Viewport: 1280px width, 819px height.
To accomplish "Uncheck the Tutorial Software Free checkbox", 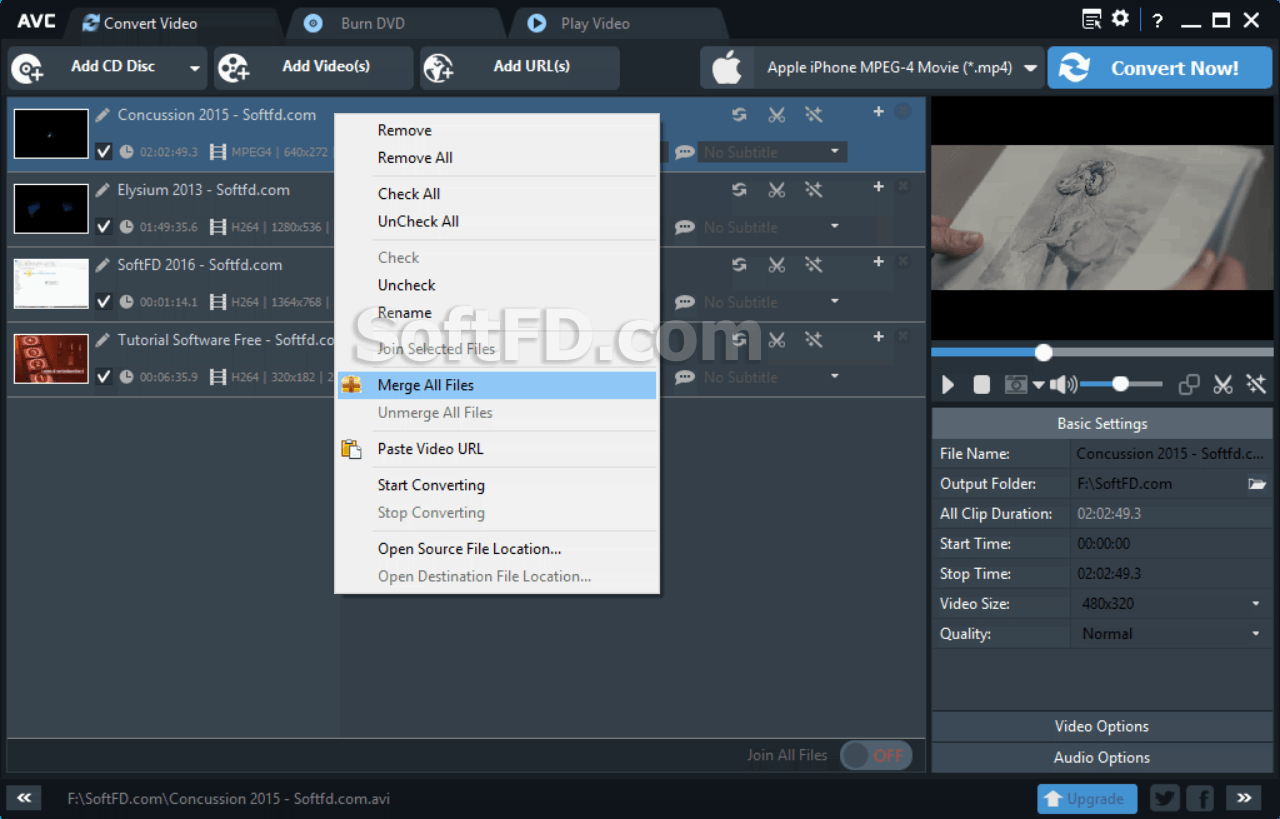I will [x=104, y=377].
